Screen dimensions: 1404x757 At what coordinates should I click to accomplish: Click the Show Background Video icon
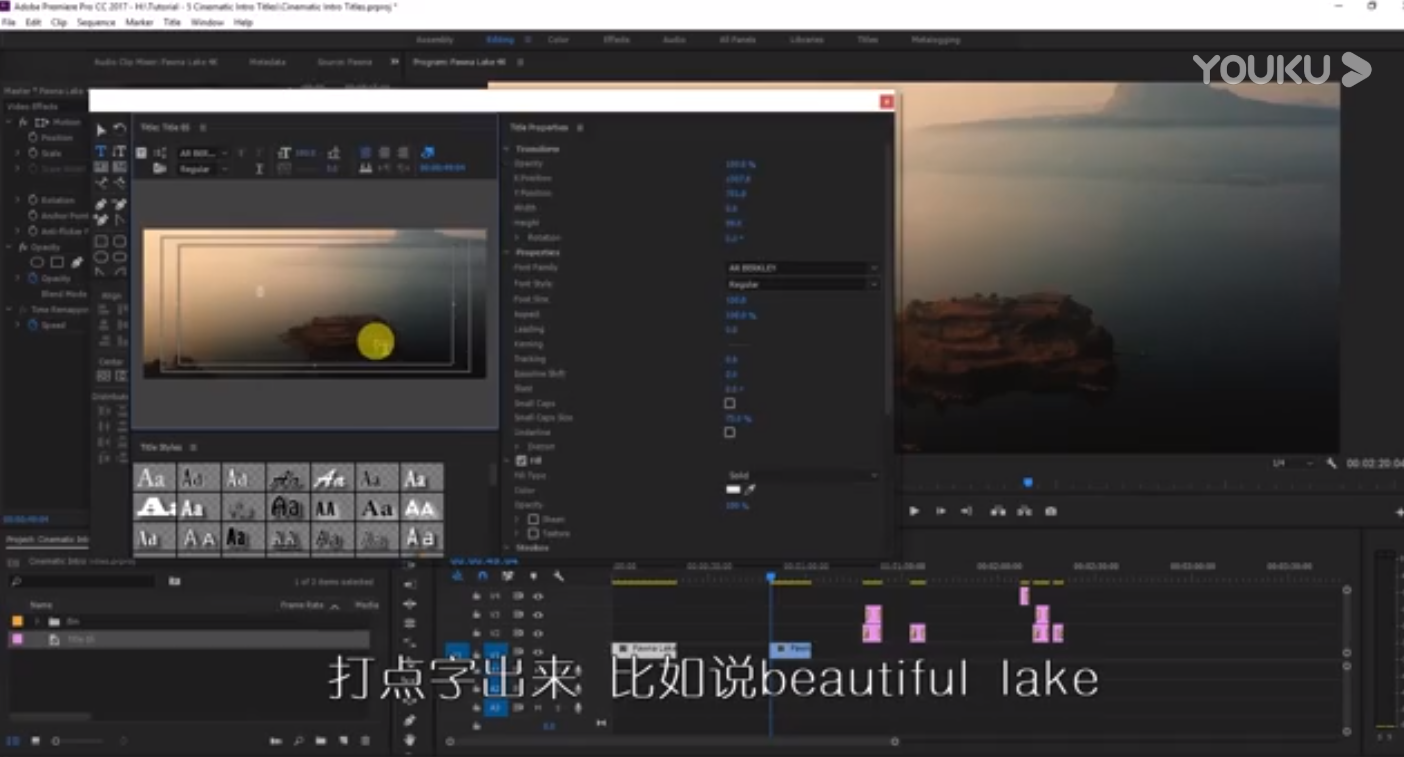point(428,153)
